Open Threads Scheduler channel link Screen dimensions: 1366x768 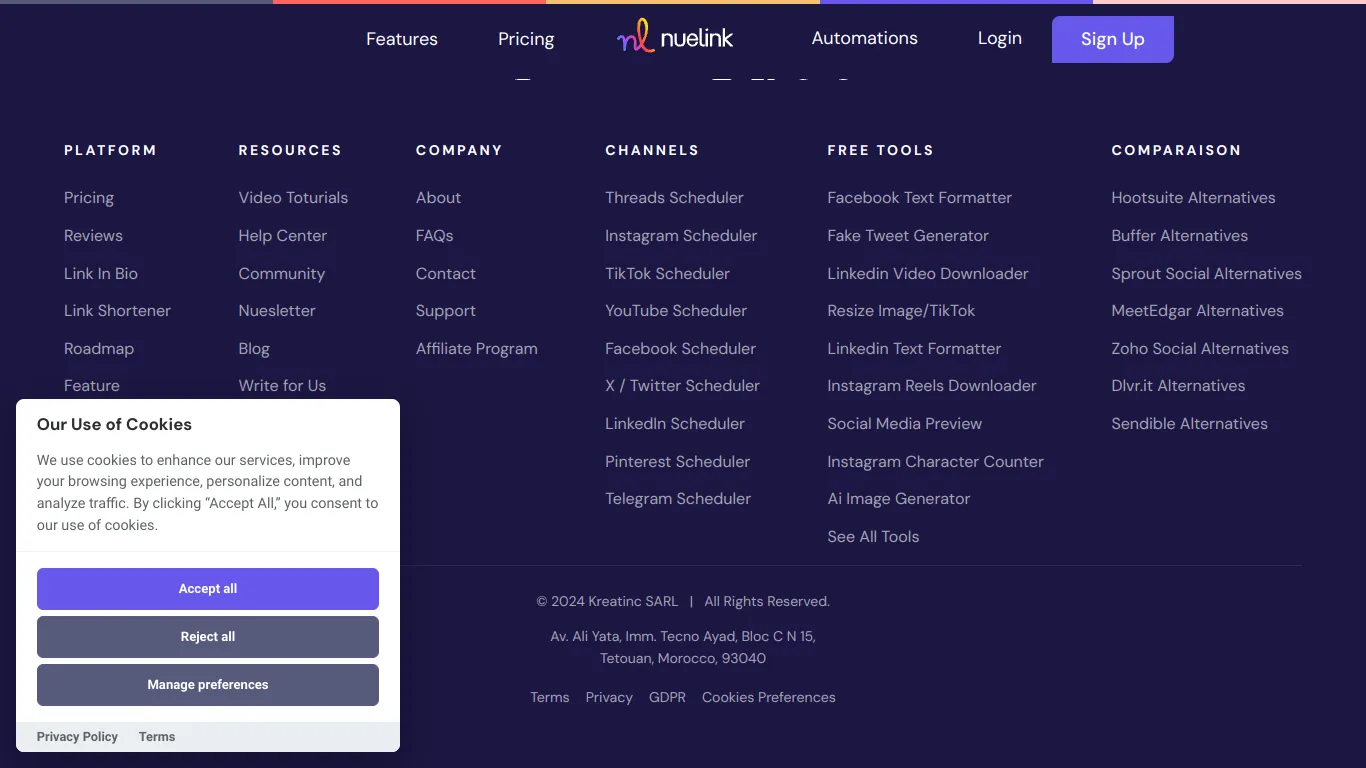674,198
